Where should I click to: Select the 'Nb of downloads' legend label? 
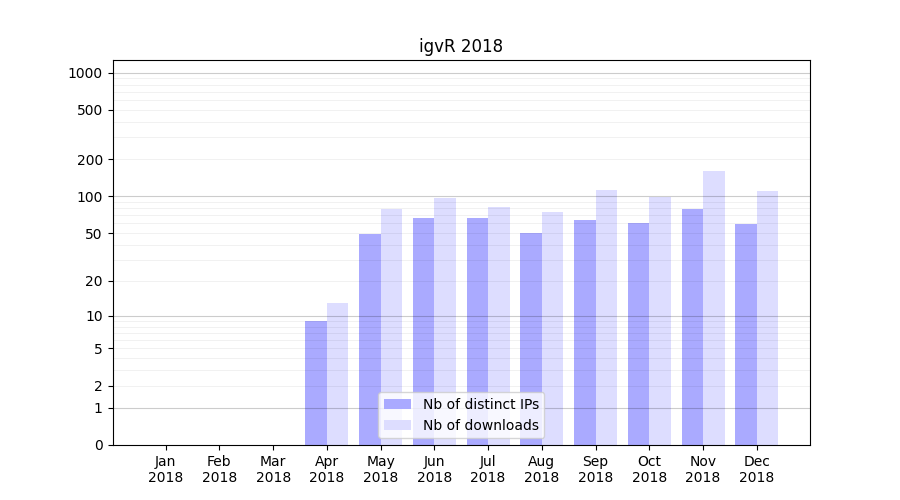480,425
